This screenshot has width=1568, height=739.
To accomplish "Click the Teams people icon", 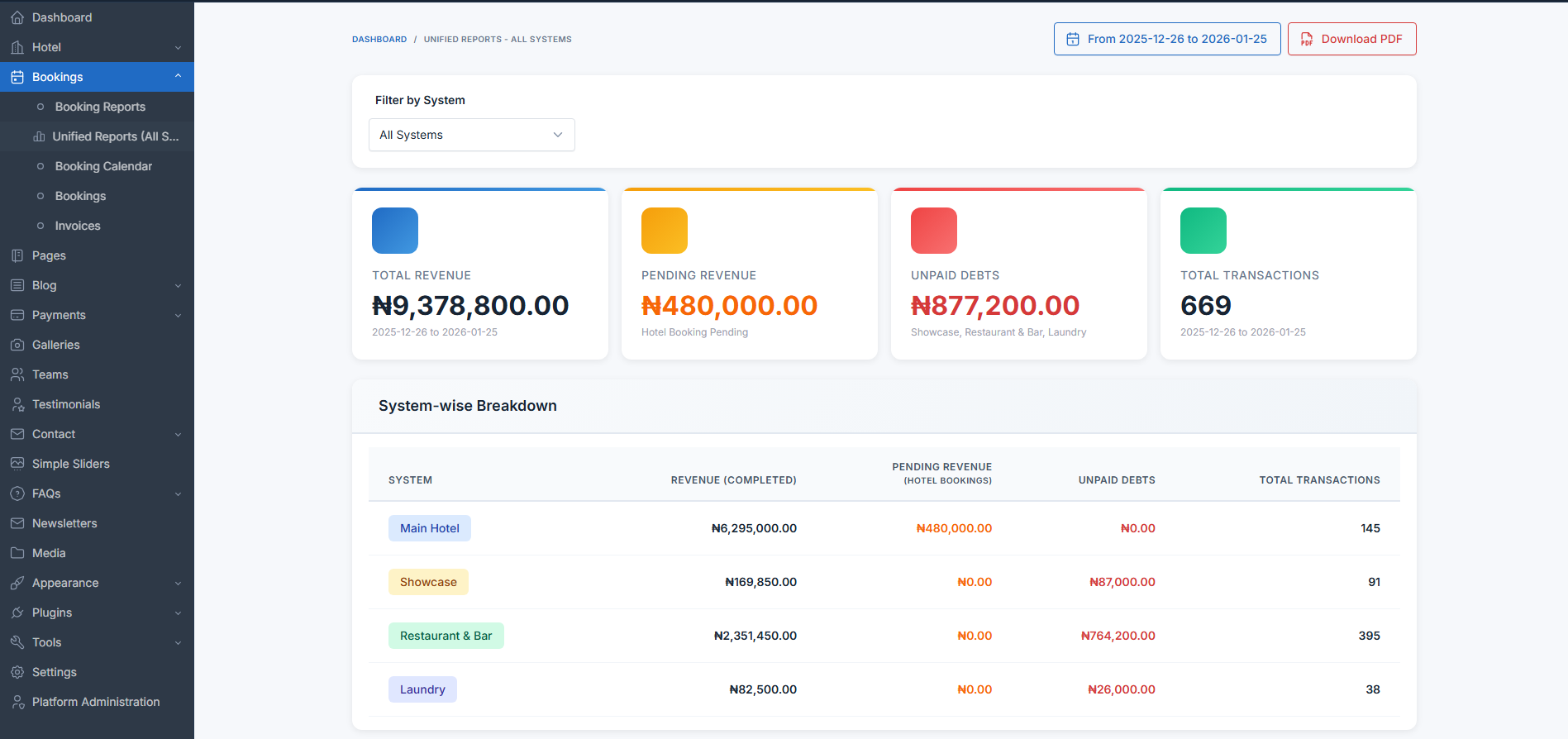I will click(17, 374).
